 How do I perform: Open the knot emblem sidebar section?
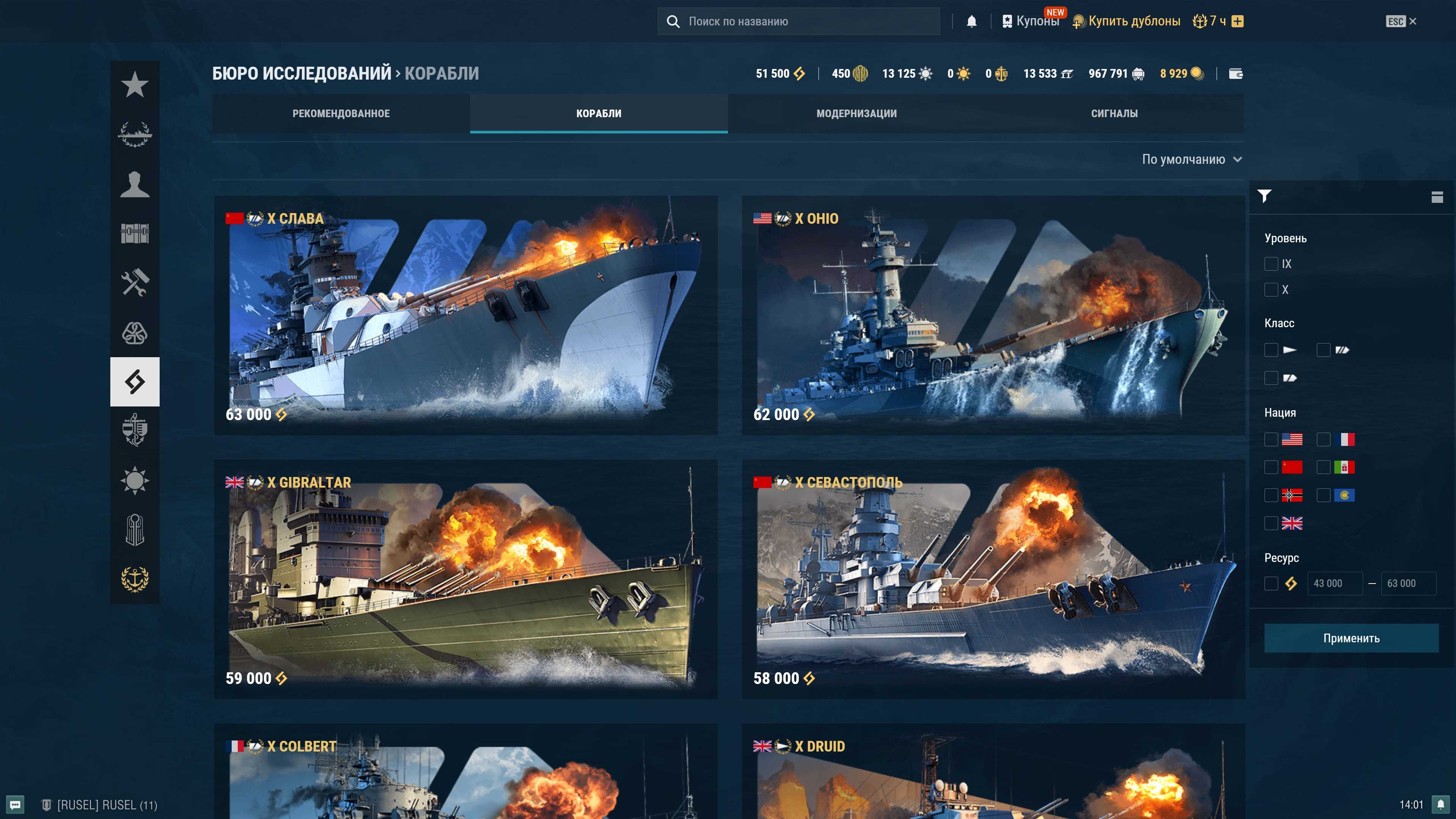tap(135, 333)
